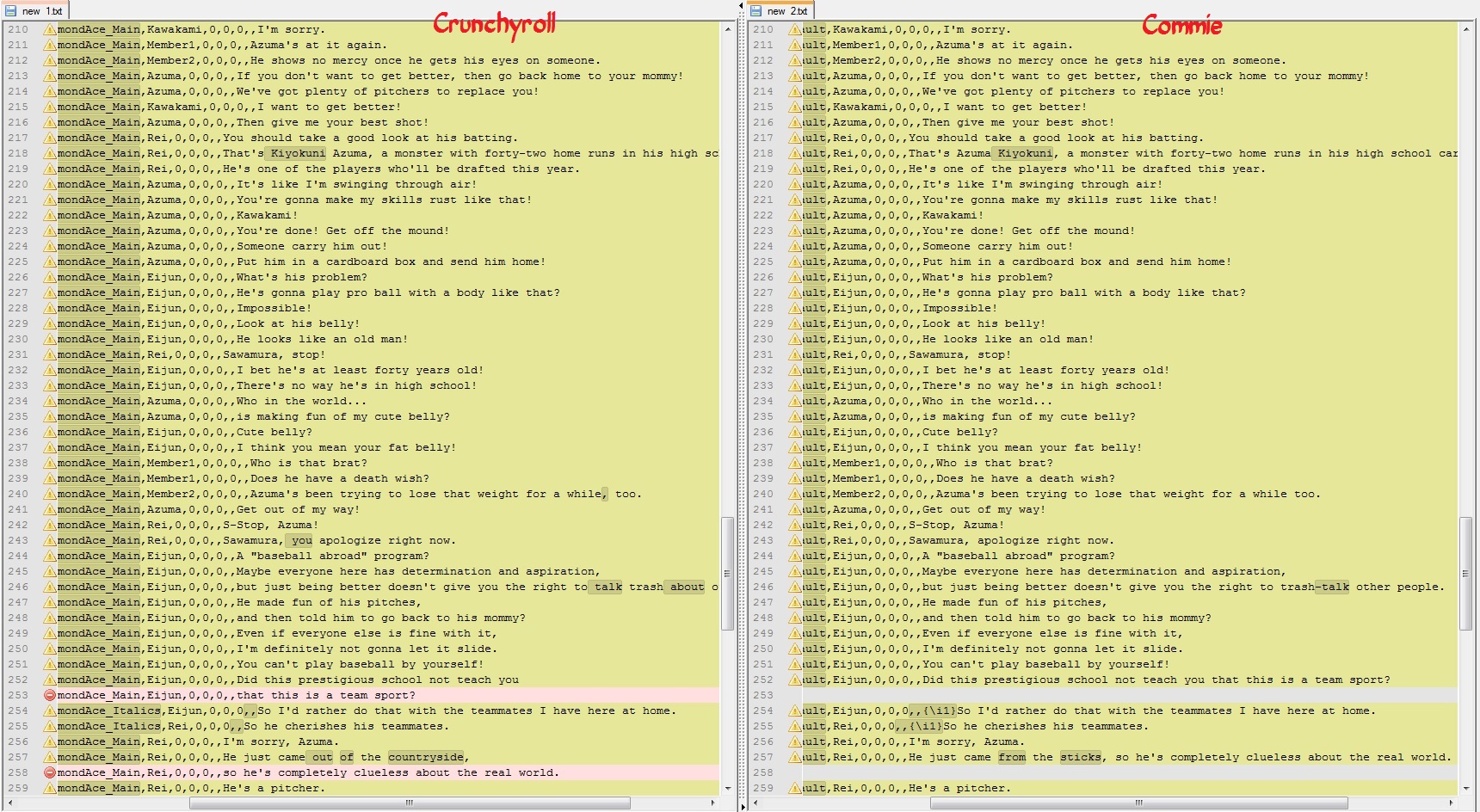Click warning icon on mondAce_Italics Rei line 255
Image resolution: width=1480 pixels, height=812 pixels.
pos(49,726)
